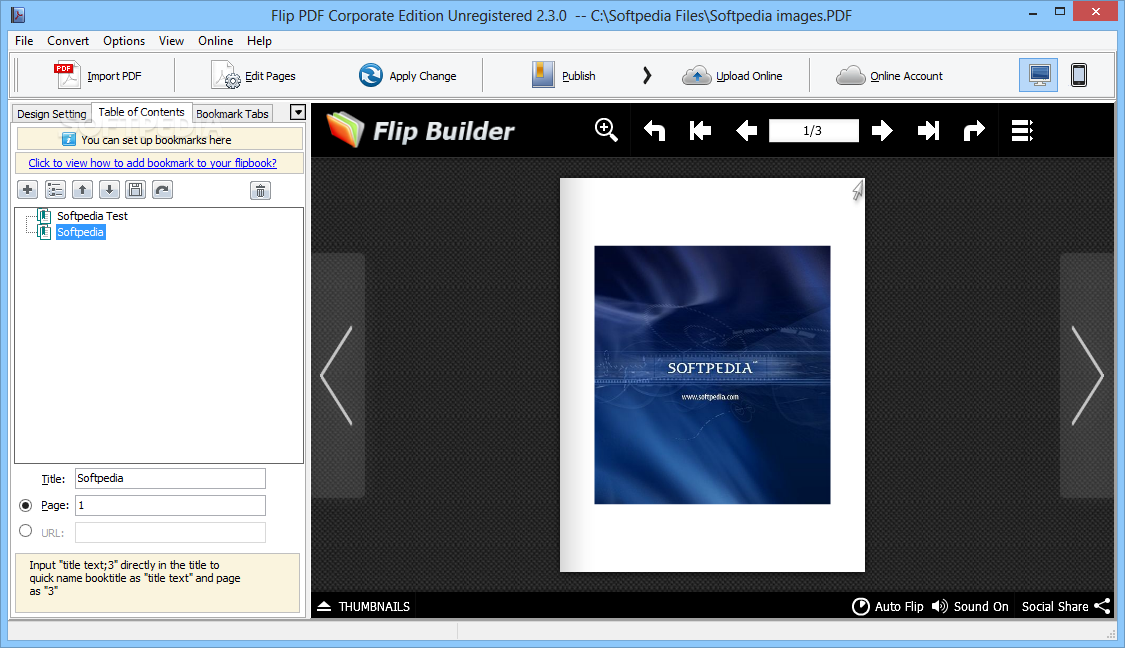This screenshot has height=648, width=1125.
Task: Select the Page radio button
Action: [x=26, y=505]
